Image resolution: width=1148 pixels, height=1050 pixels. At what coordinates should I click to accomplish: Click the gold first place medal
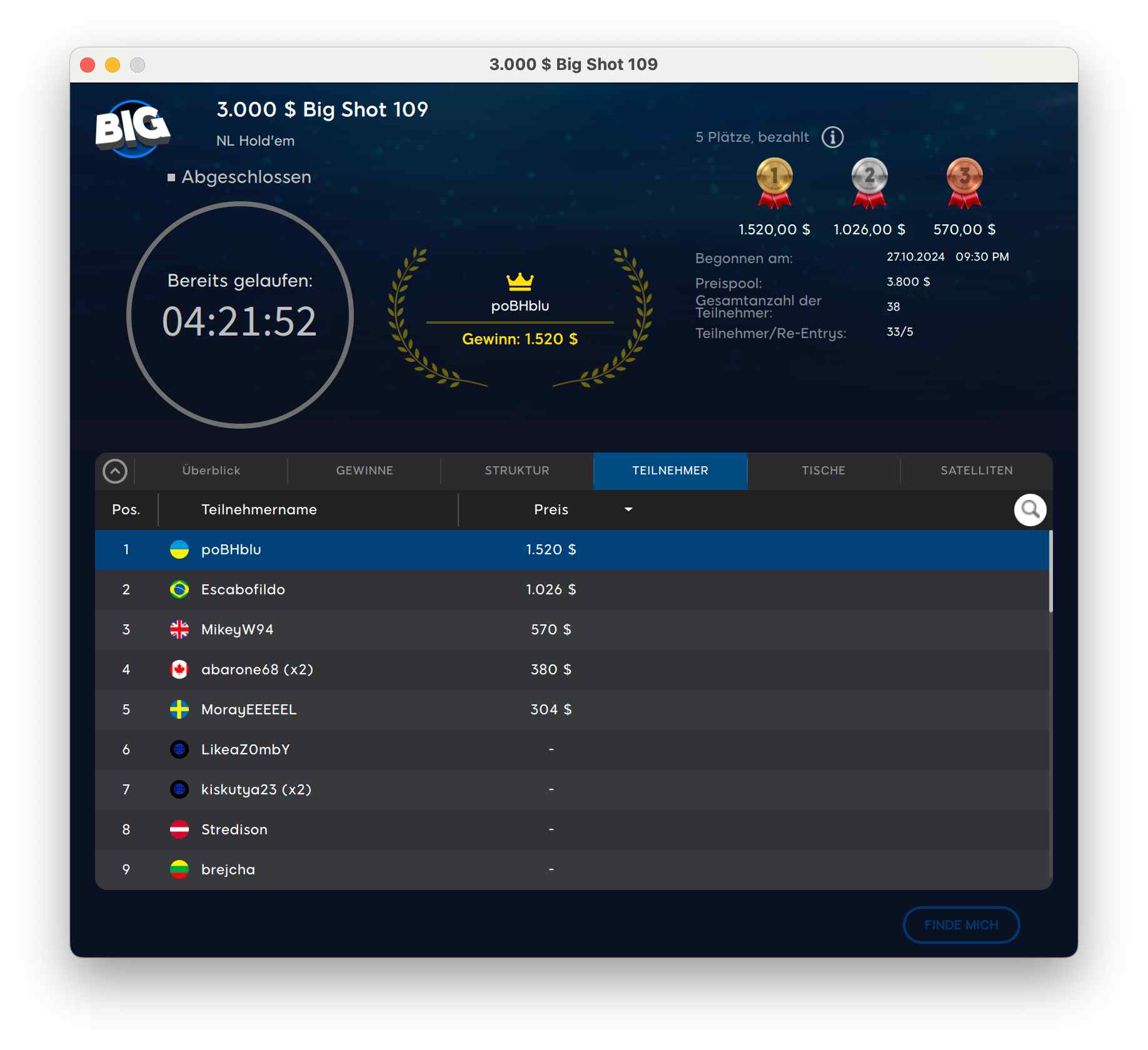tap(774, 182)
